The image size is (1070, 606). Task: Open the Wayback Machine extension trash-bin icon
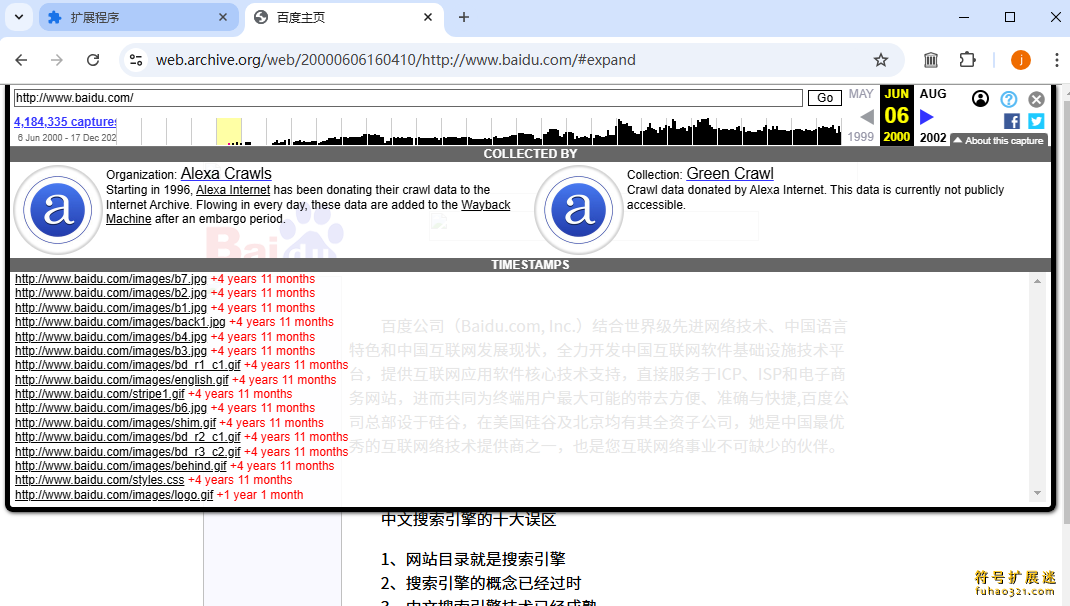click(x=931, y=60)
